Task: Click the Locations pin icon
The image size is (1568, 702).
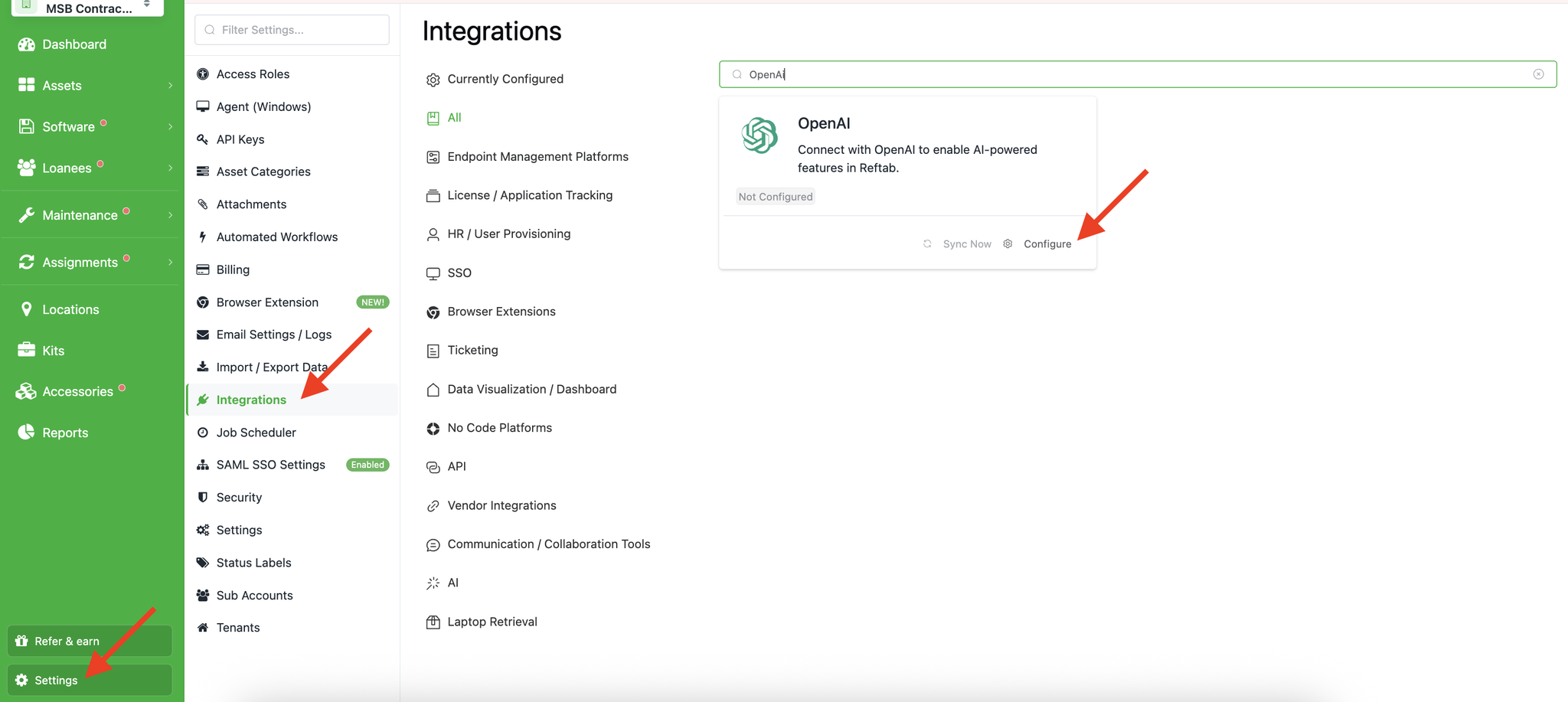Action: [27, 309]
